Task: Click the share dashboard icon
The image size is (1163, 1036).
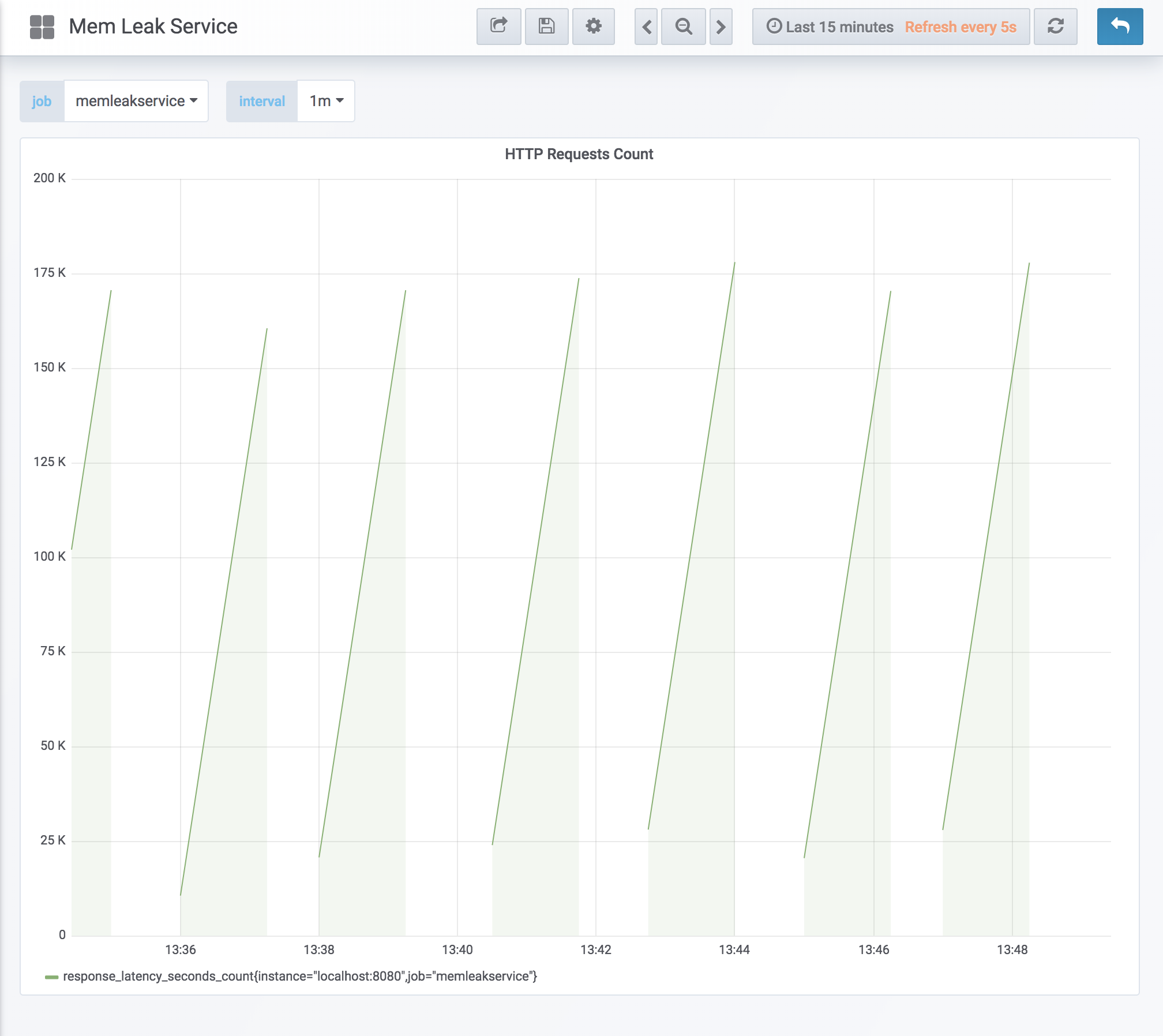Action: [x=498, y=27]
